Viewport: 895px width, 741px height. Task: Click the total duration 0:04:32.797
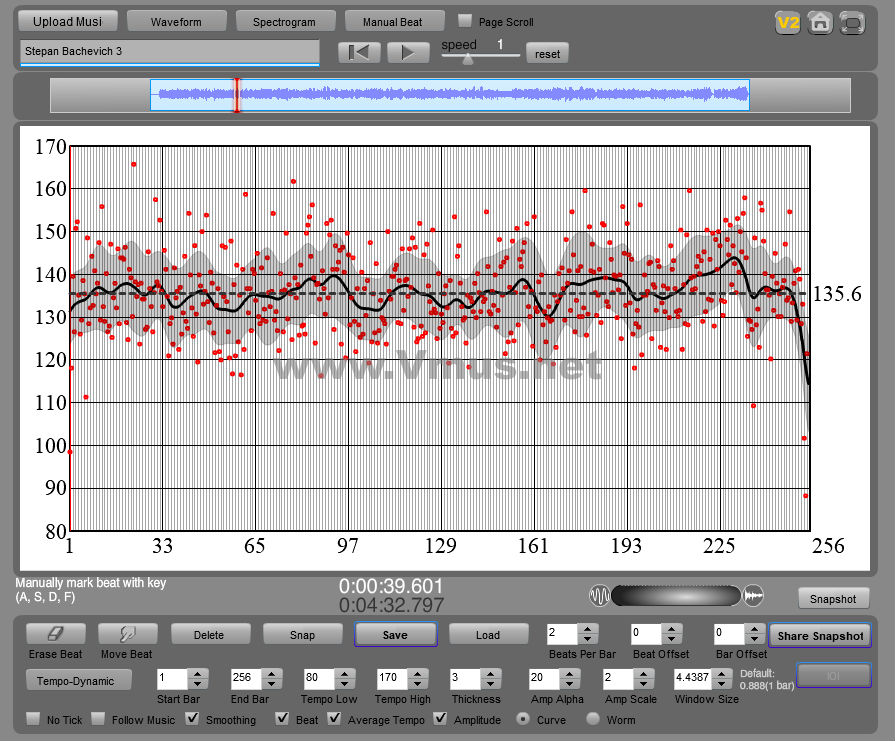pos(391,605)
